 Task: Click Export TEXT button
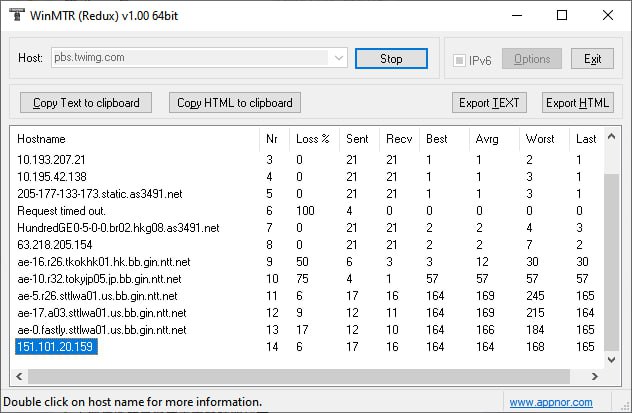(489, 103)
